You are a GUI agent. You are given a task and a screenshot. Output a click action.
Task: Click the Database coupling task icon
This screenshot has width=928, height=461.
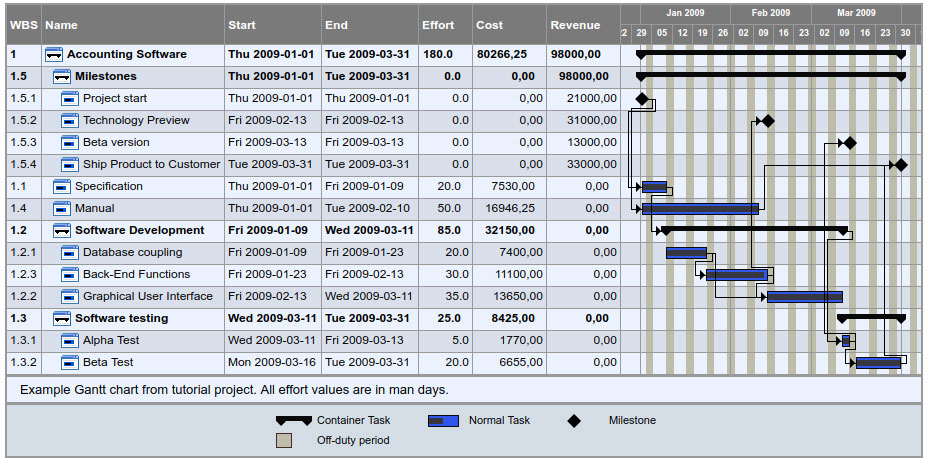pyautogui.click(x=70, y=252)
